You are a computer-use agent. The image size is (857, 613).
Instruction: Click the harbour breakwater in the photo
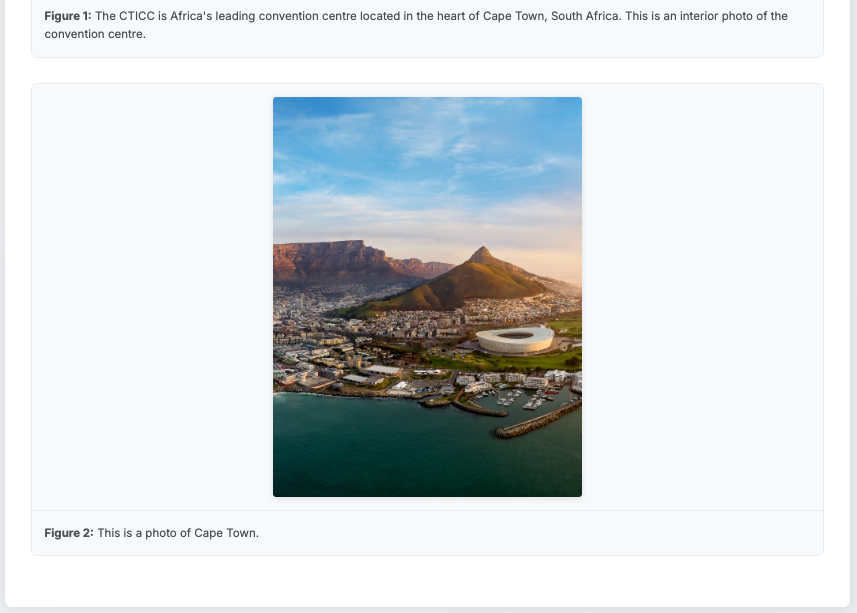(538, 421)
